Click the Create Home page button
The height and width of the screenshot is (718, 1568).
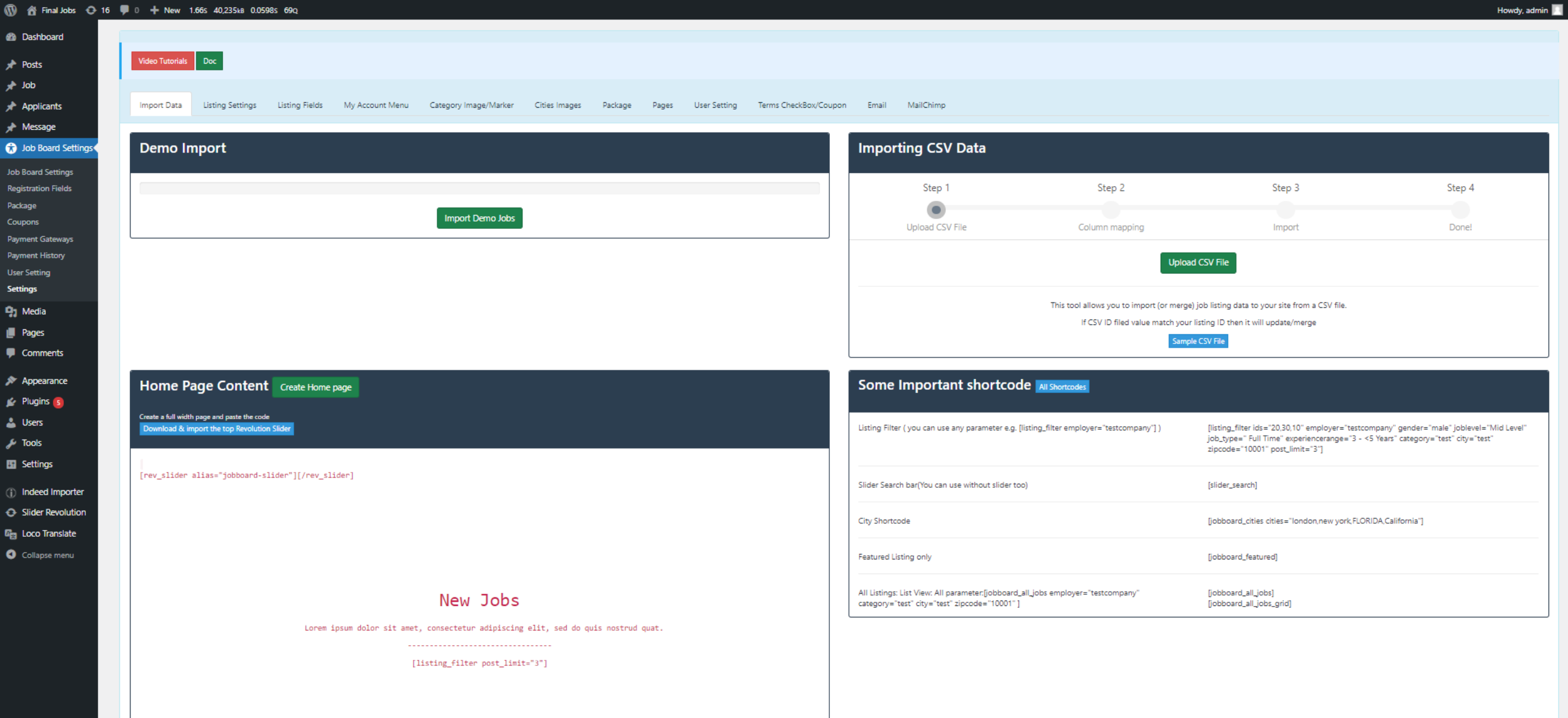pyautogui.click(x=316, y=387)
